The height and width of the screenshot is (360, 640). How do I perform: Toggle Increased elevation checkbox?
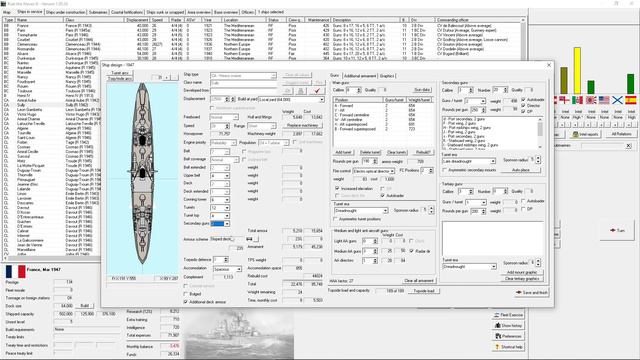[x=337, y=189]
